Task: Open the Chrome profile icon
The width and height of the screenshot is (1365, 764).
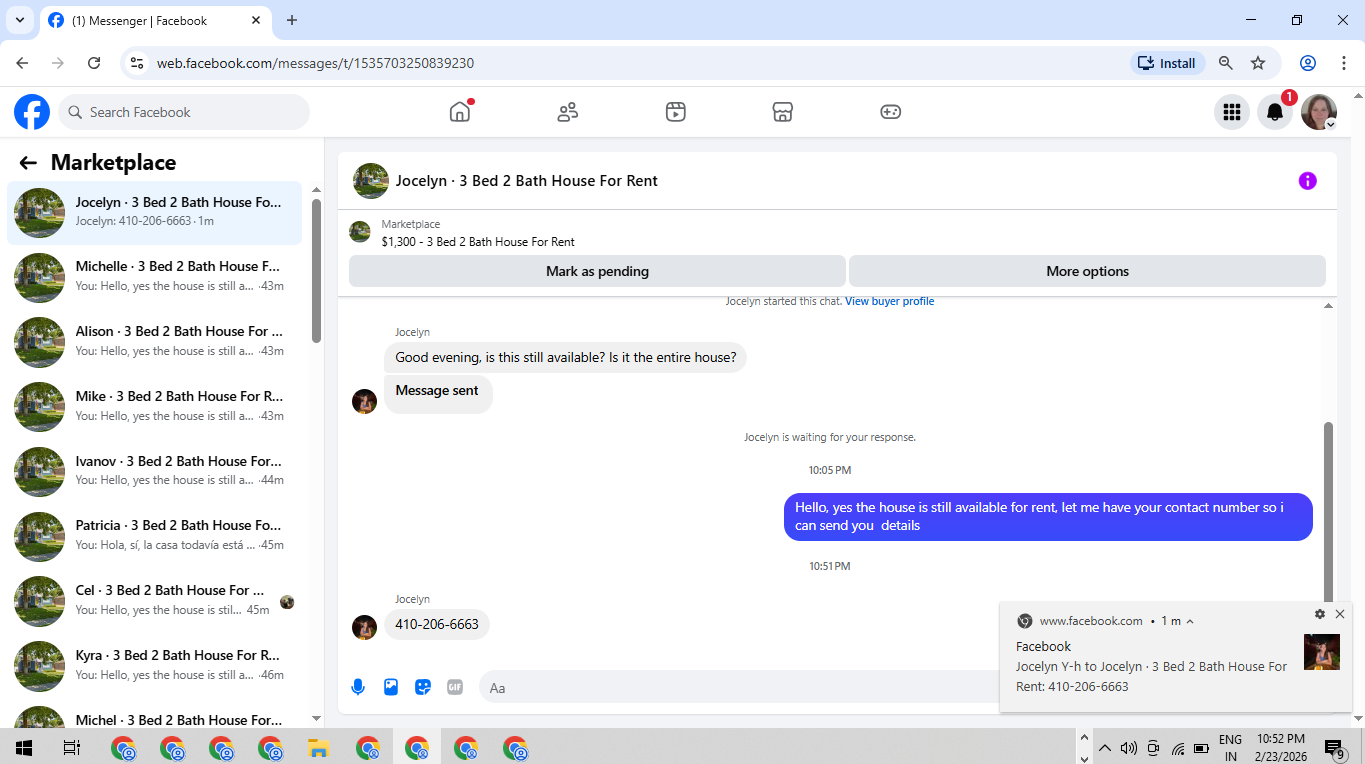Action: point(1308,63)
